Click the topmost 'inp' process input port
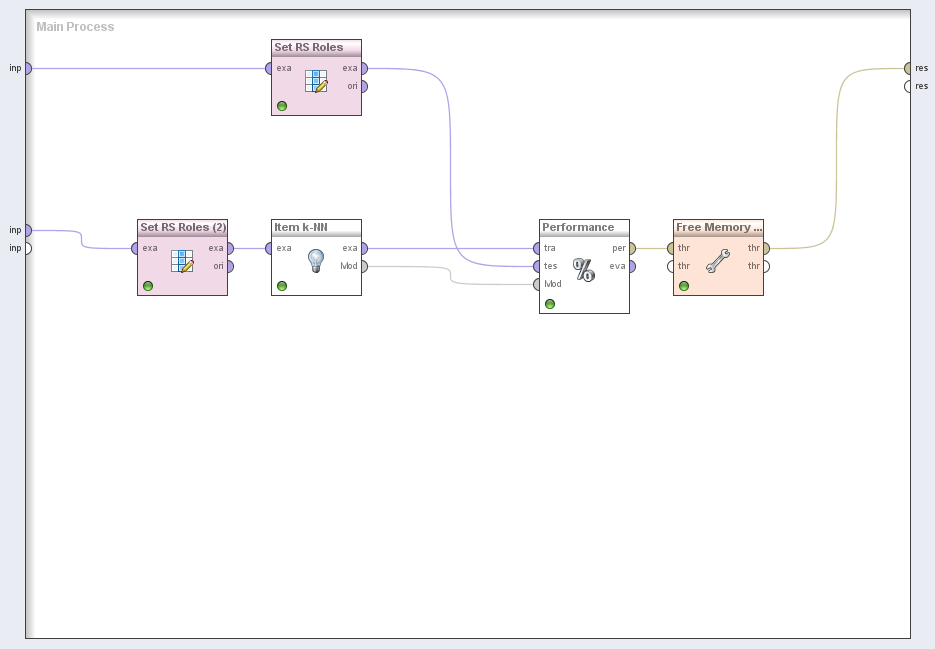Viewport: 935px width, 649px height. coord(27,68)
